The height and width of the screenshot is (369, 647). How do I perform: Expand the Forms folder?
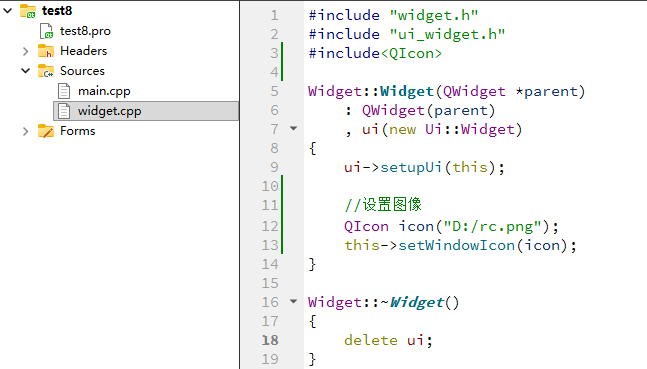[x=26, y=131]
